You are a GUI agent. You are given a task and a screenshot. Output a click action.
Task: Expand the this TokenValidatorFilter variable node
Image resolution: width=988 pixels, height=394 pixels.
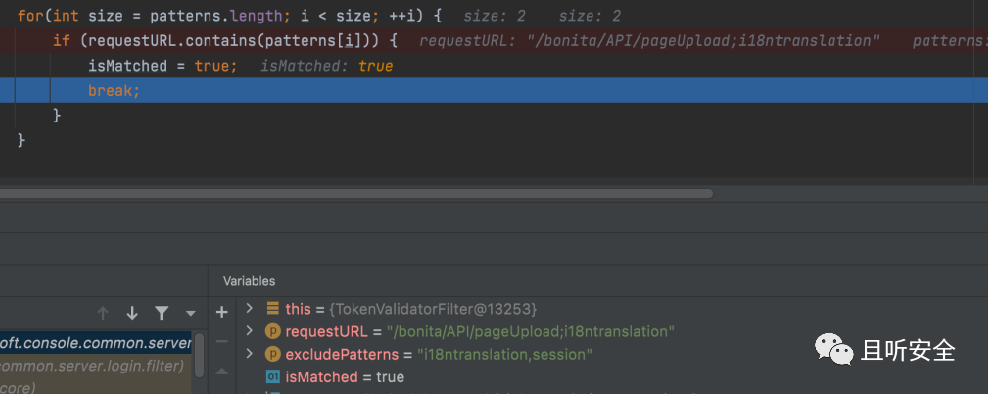pos(250,308)
